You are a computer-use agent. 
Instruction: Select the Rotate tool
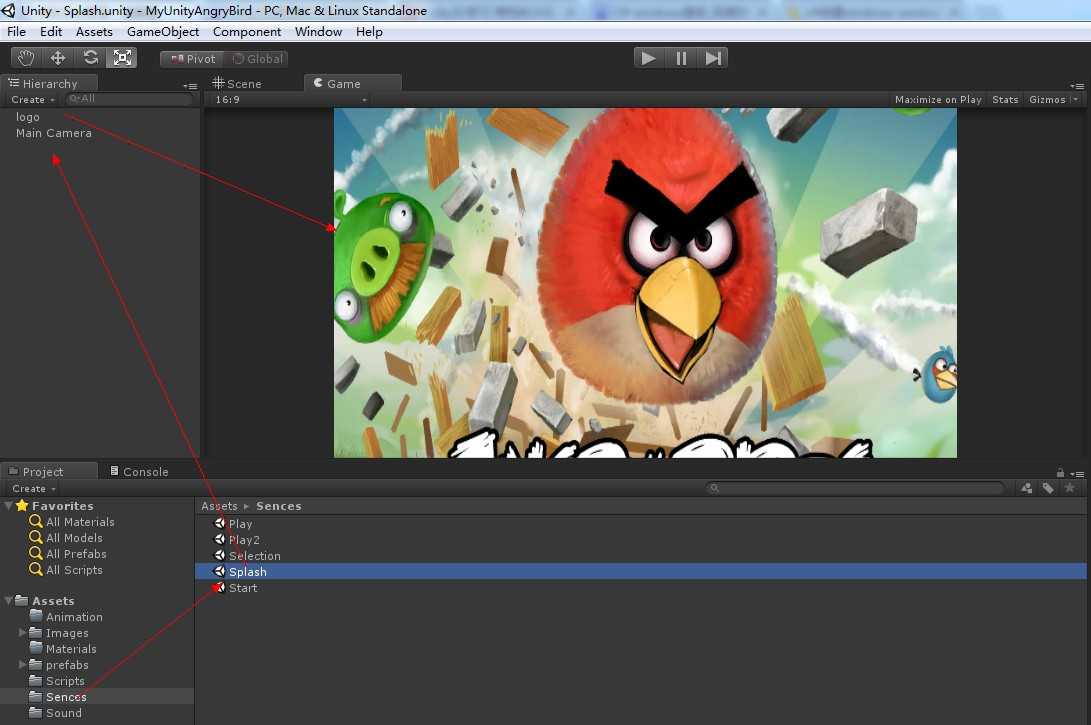tap(90, 58)
